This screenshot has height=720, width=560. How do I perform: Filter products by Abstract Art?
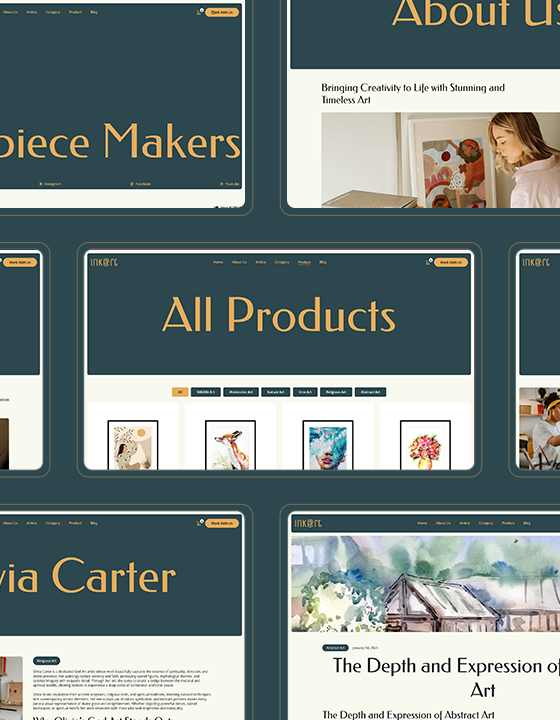tap(370, 392)
